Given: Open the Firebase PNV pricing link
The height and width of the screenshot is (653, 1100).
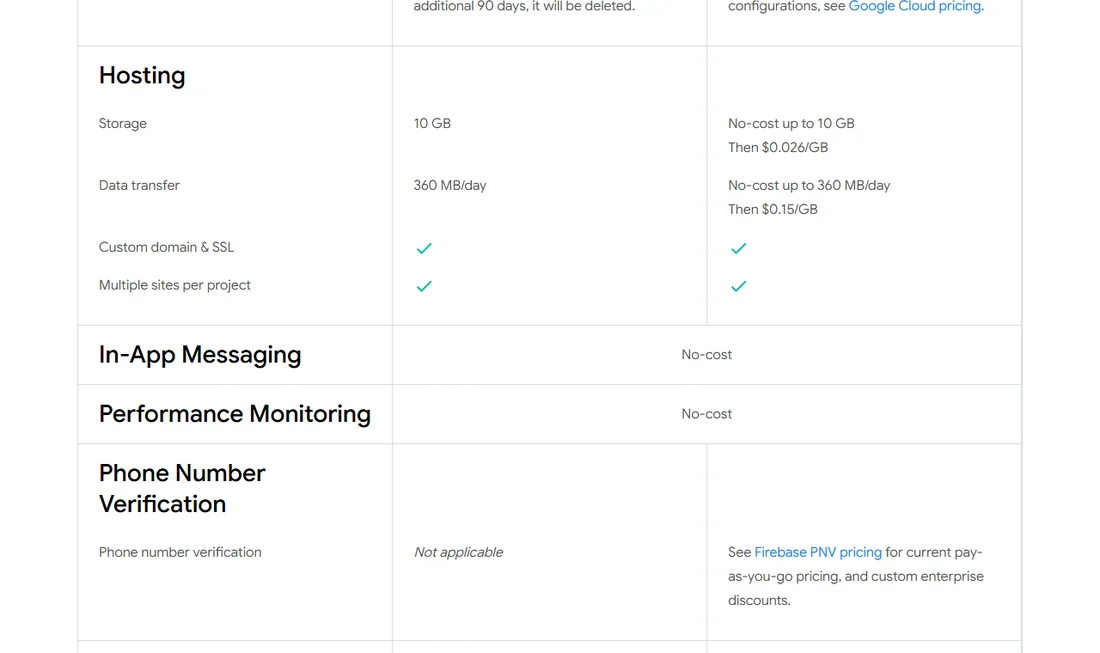Looking at the screenshot, I should 818,552.
